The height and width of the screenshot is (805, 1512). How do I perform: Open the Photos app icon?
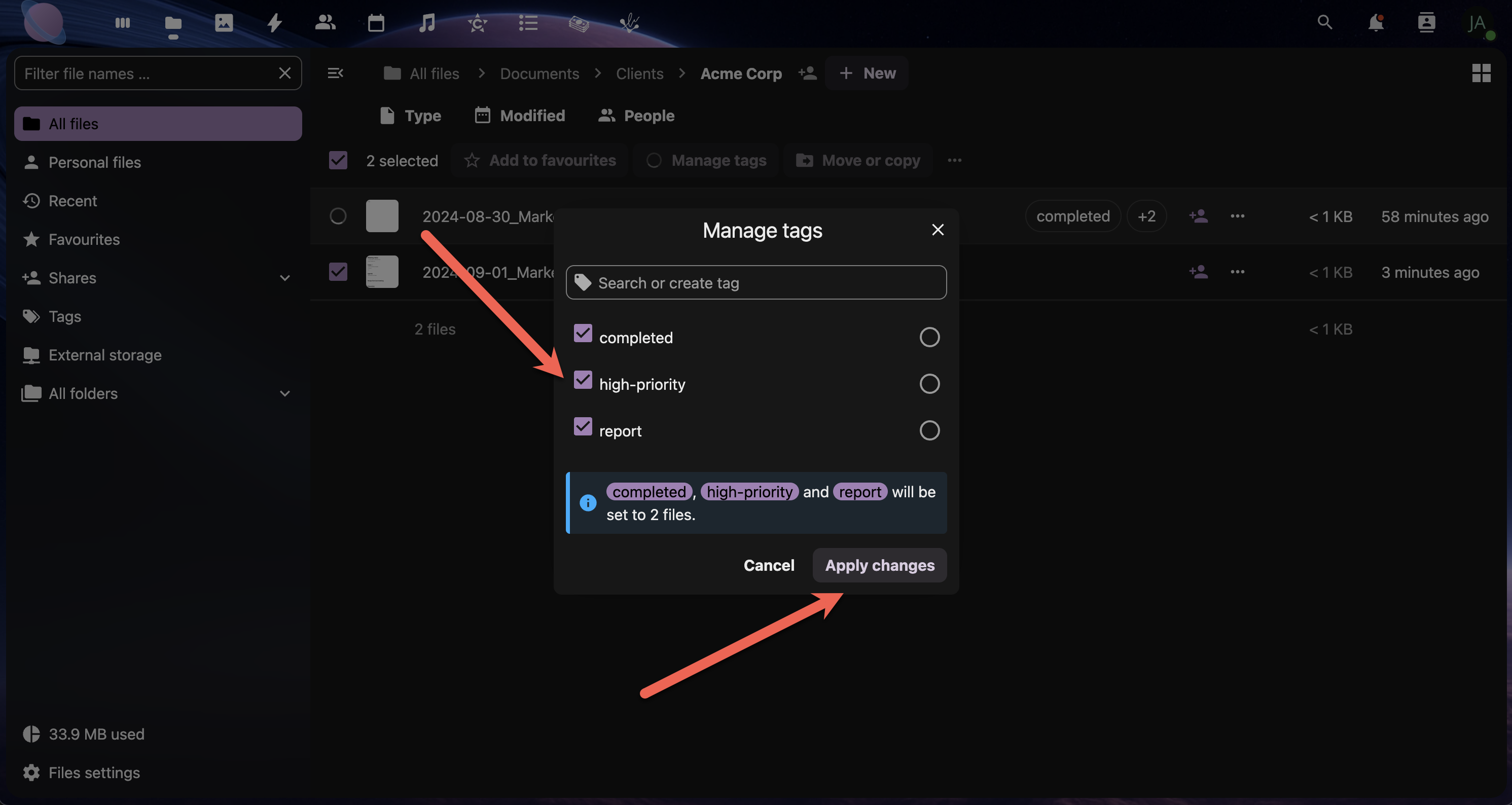click(224, 23)
